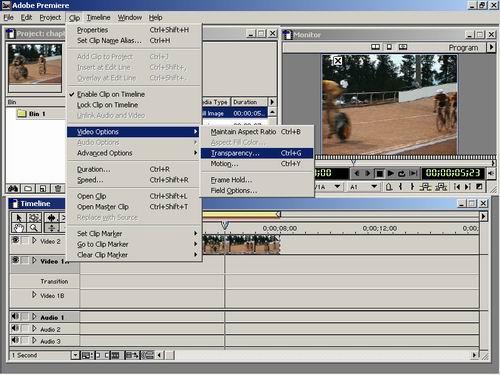
Task: Click the binoculars Find icon in Project window
Action: pos(13,189)
